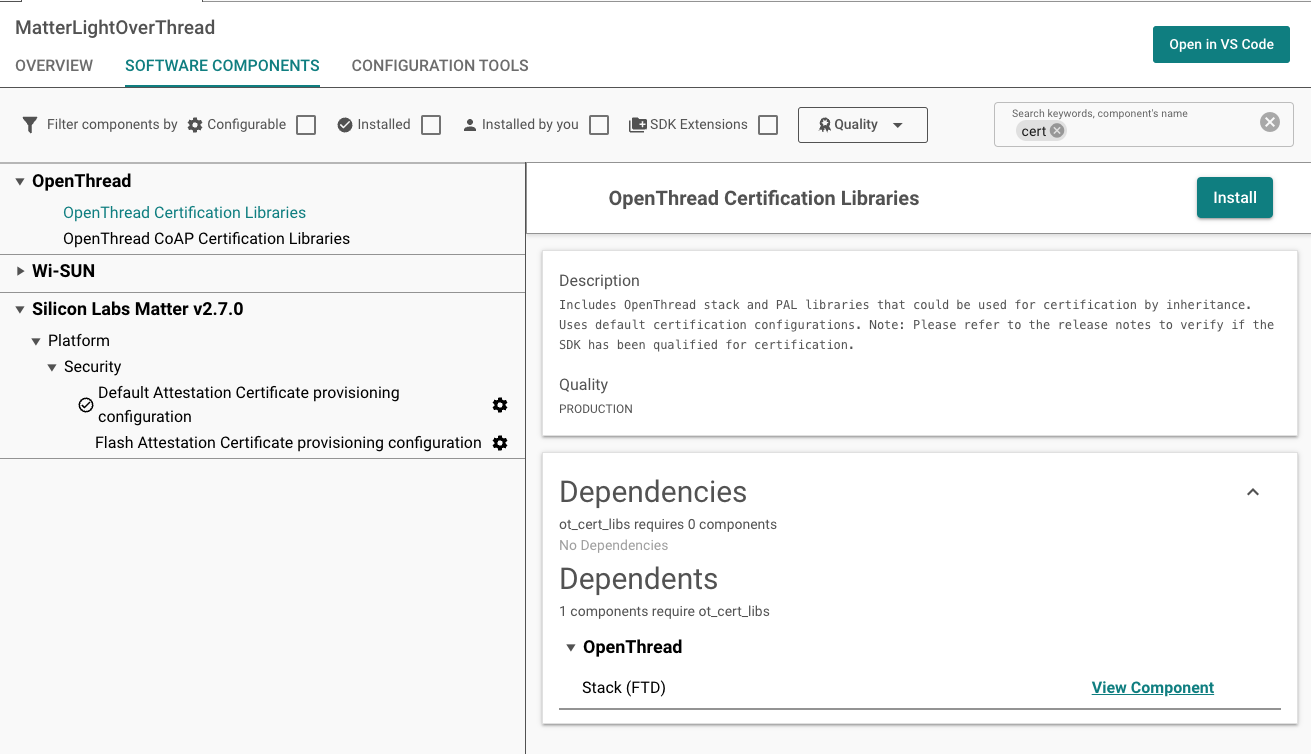The height and width of the screenshot is (754, 1311).
Task: Click the person icon beside Installed by you
Action: click(x=469, y=124)
